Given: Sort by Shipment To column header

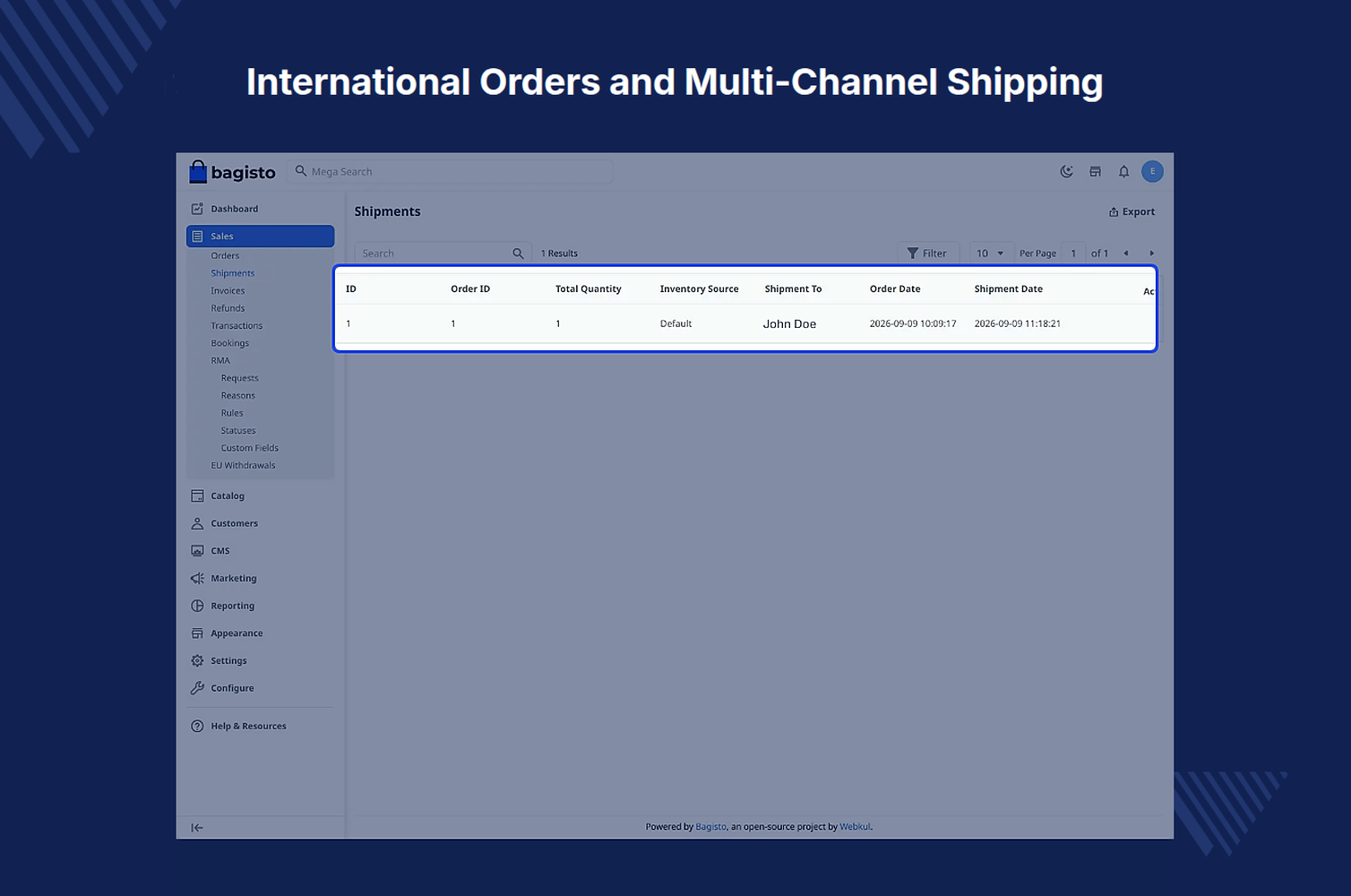Looking at the screenshot, I should [793, 289].
